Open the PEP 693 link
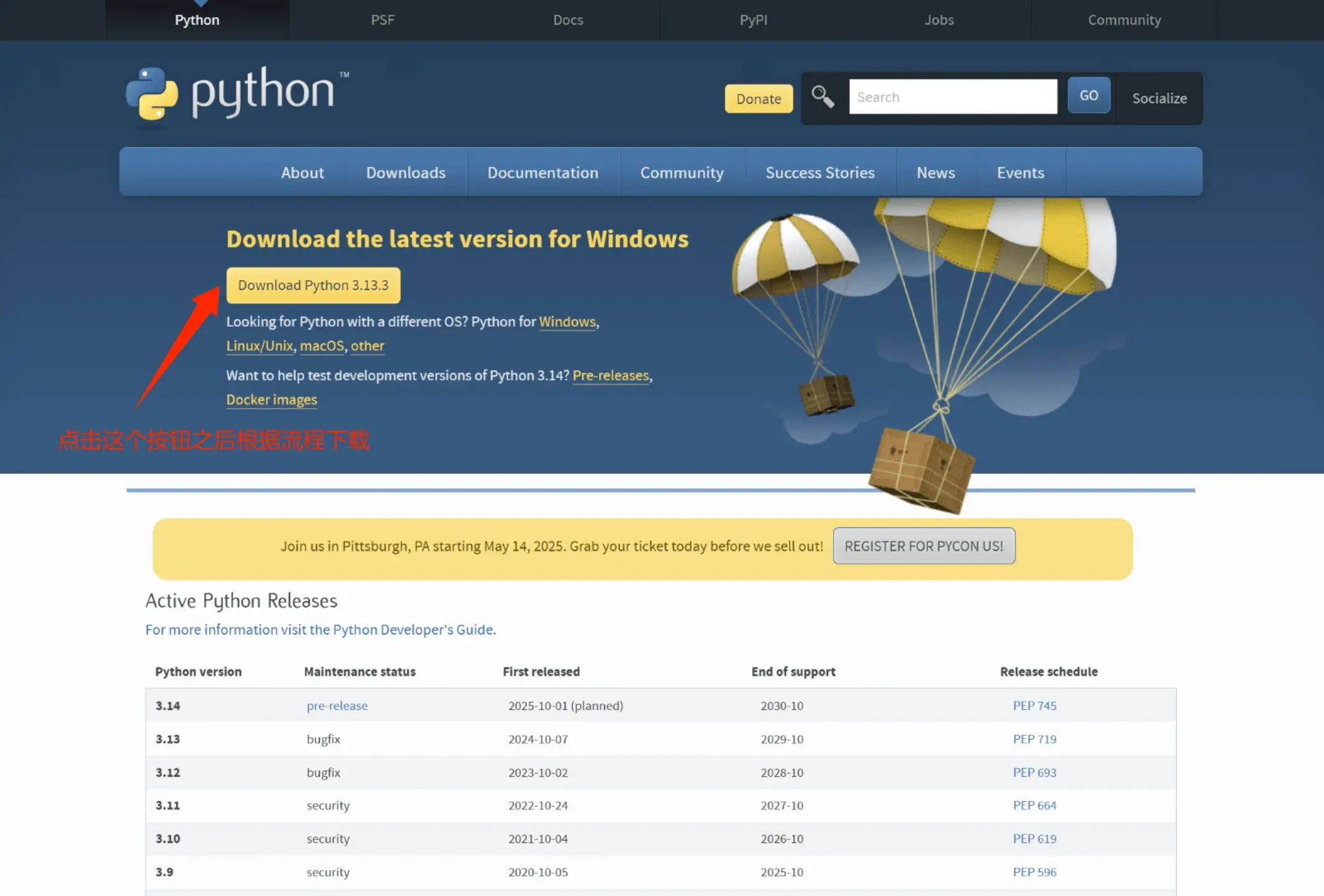The image size is (1324, 896). tap(1035, 772)
